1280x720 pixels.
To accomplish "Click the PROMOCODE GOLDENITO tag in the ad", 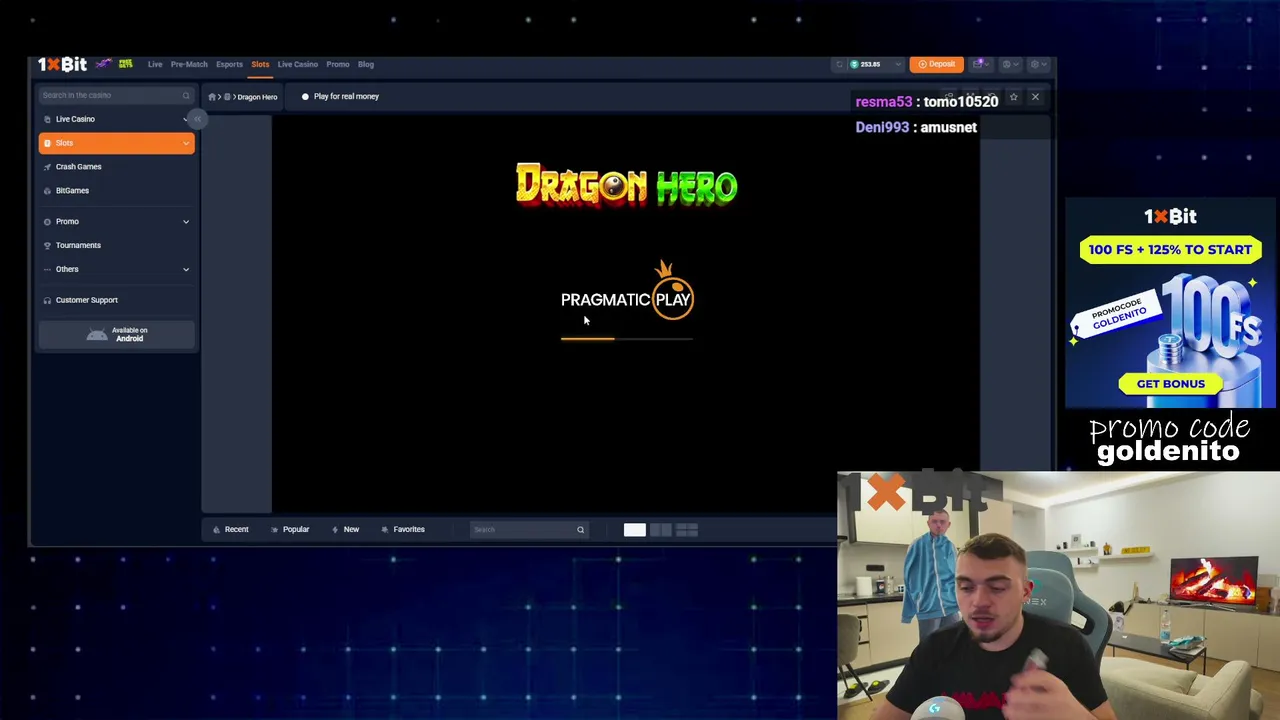I will [x=1117, y=315].
